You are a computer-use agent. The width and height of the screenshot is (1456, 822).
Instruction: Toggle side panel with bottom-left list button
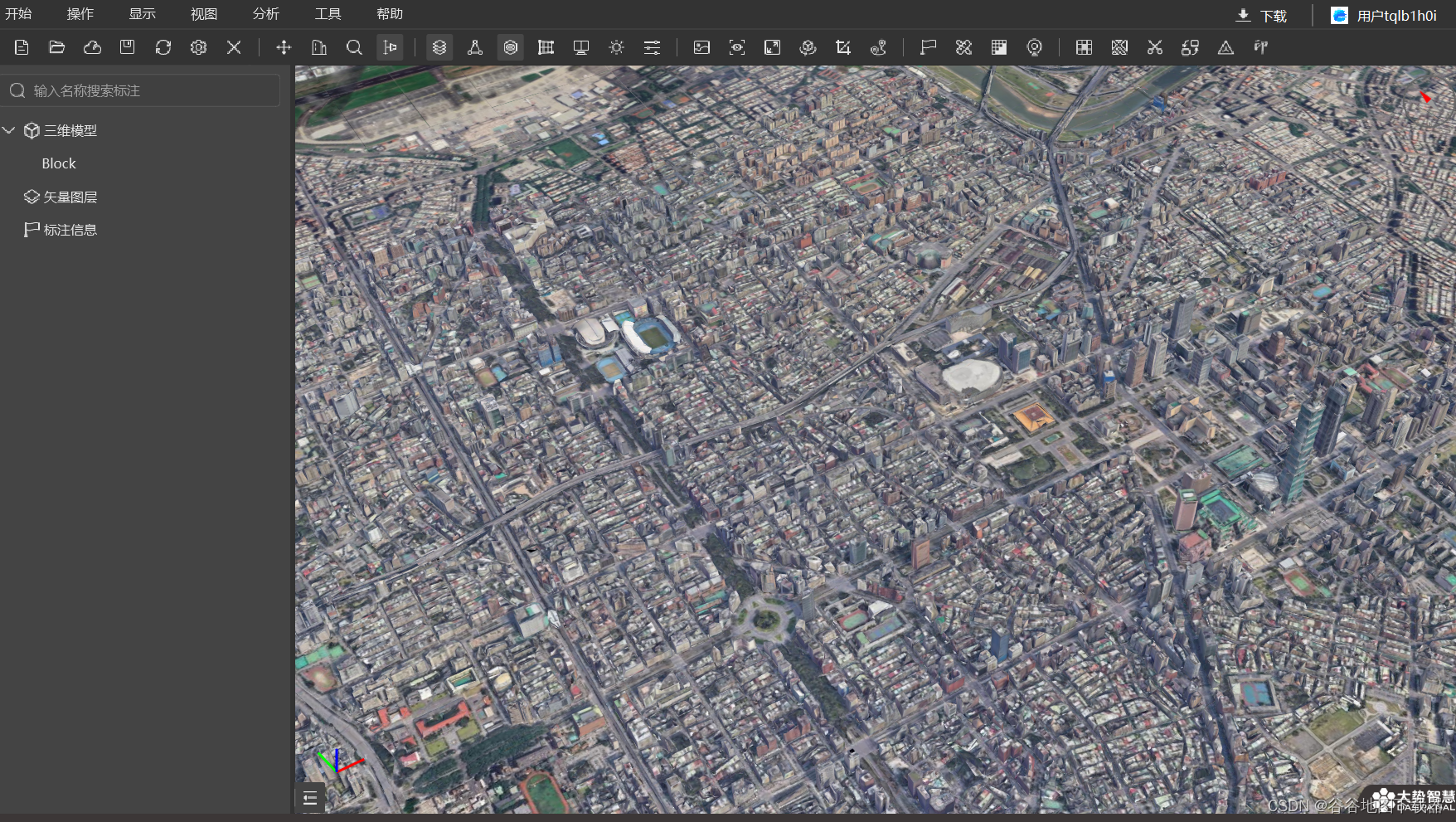coord(310,799)
